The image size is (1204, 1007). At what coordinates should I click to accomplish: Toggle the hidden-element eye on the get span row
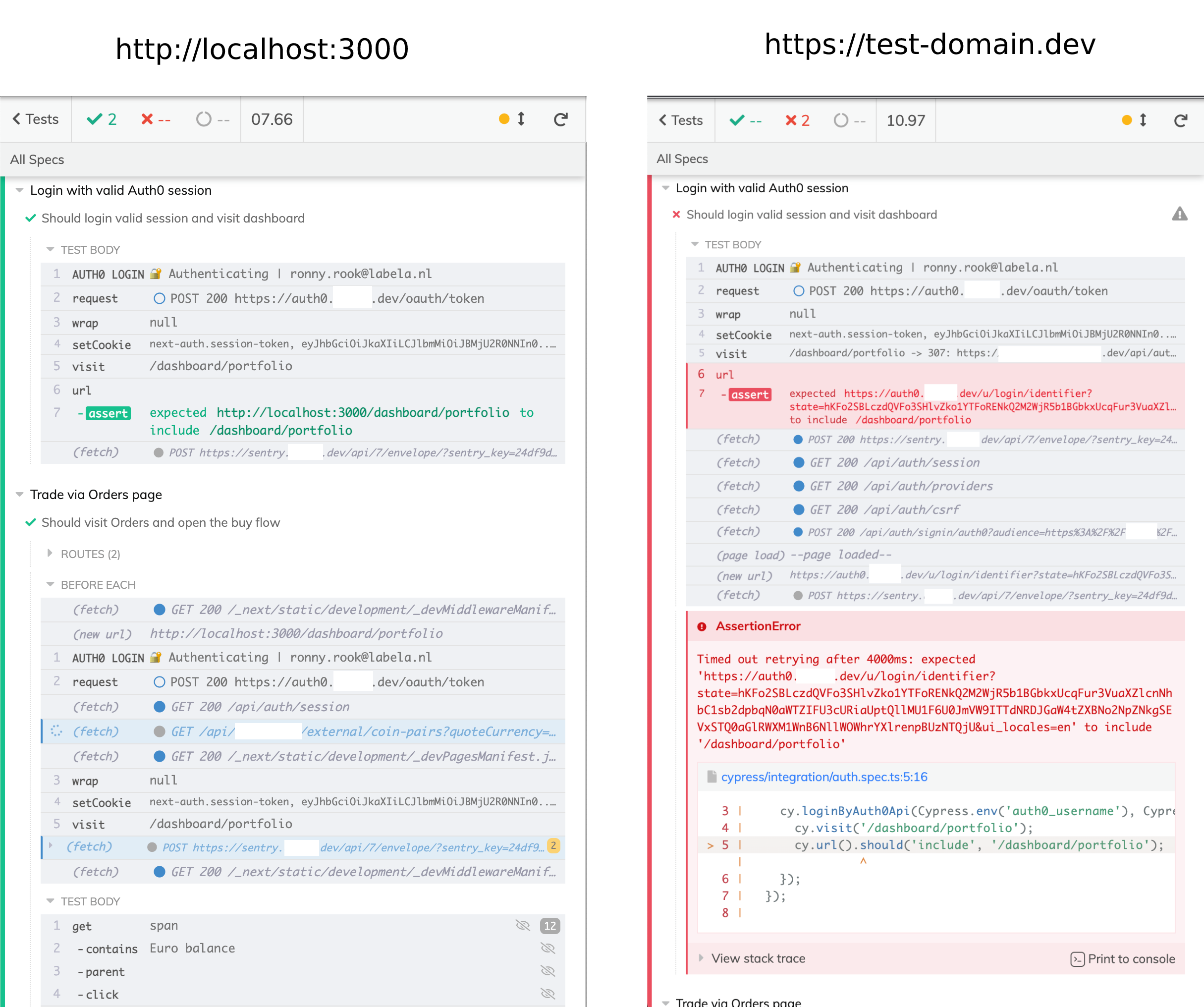pyautogui.click(x=523, y=926)
